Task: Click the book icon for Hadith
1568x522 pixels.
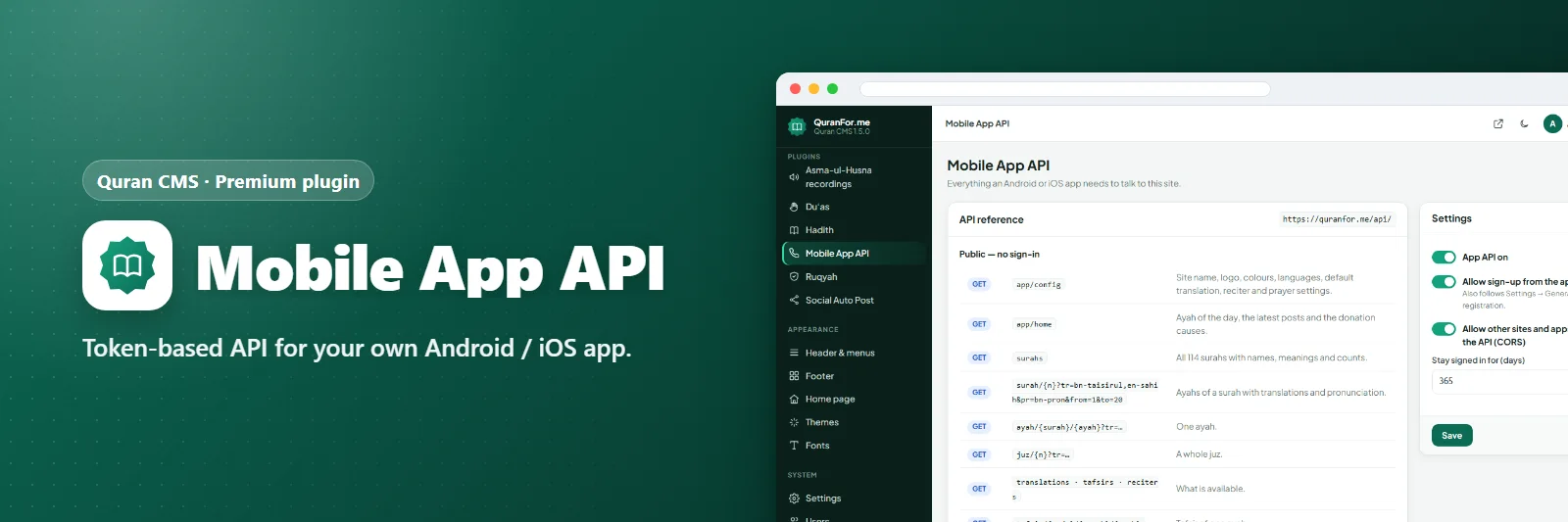Action: point(794,230)
